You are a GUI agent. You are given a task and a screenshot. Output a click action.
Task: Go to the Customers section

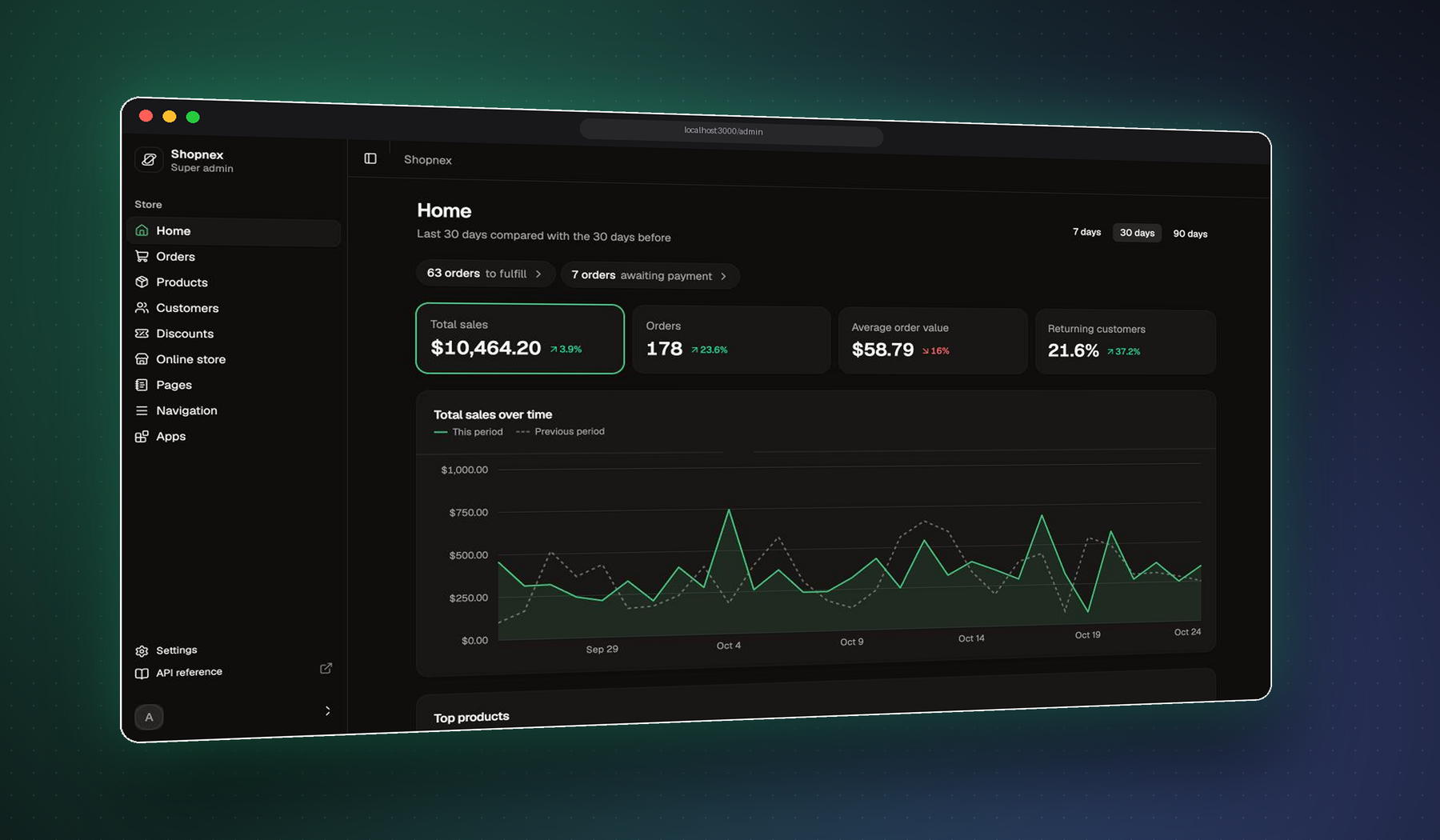[234, 307]
